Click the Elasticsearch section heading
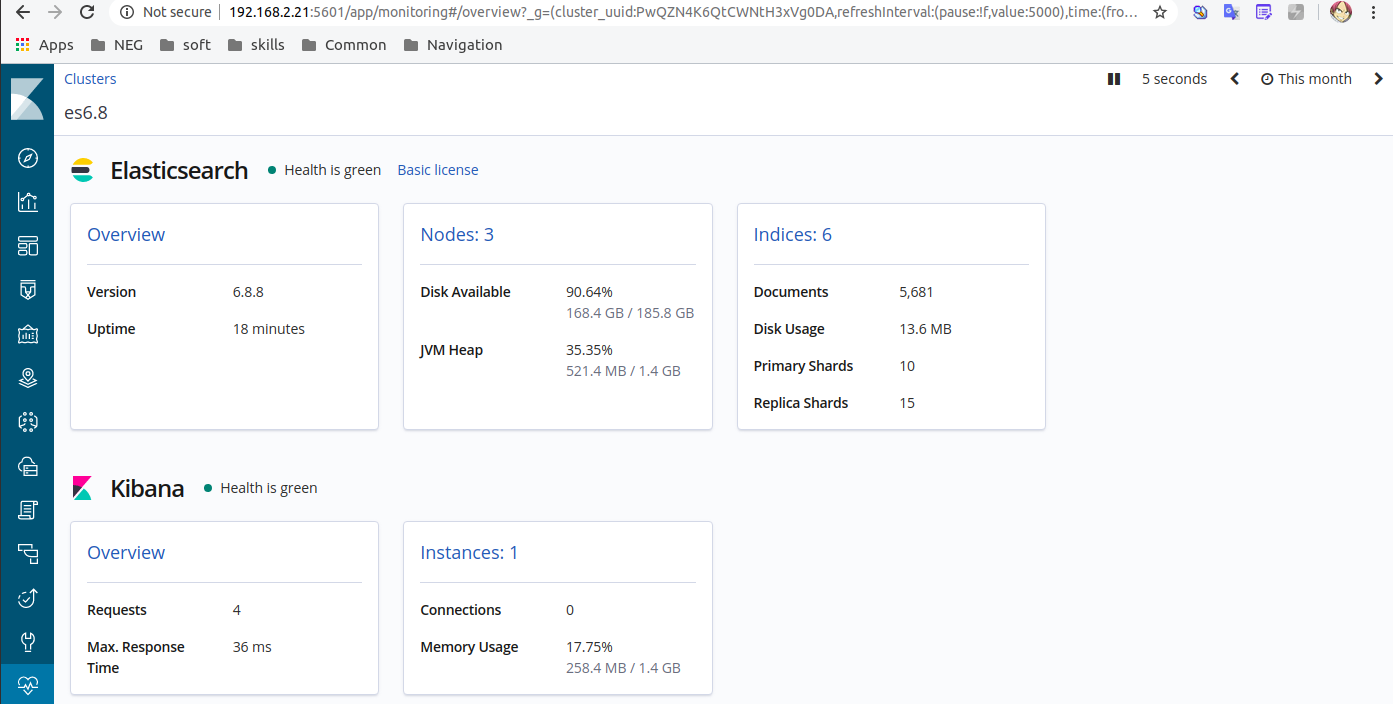 (179, 170)
